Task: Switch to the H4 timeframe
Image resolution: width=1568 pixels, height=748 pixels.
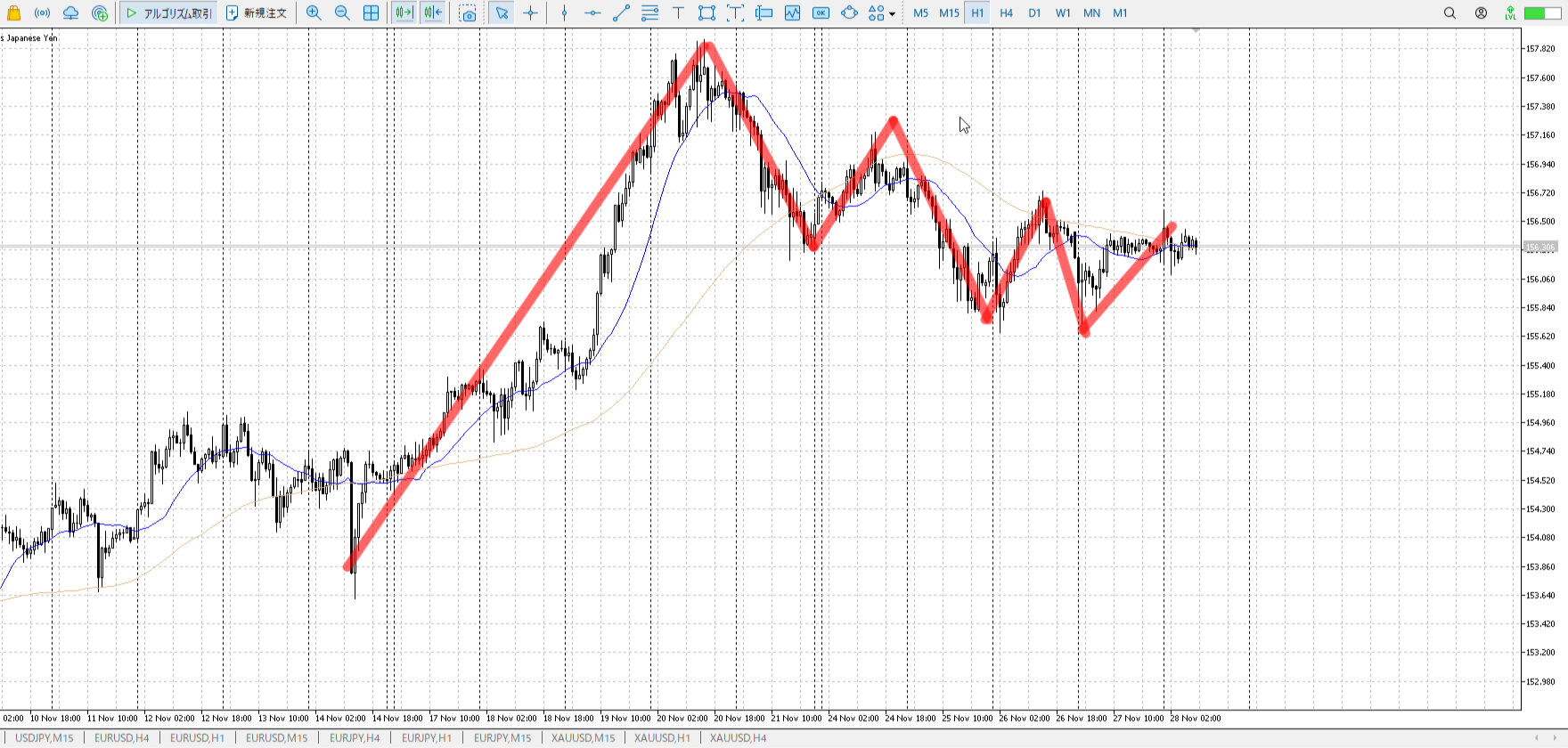Action: [x=1006, y=12]
